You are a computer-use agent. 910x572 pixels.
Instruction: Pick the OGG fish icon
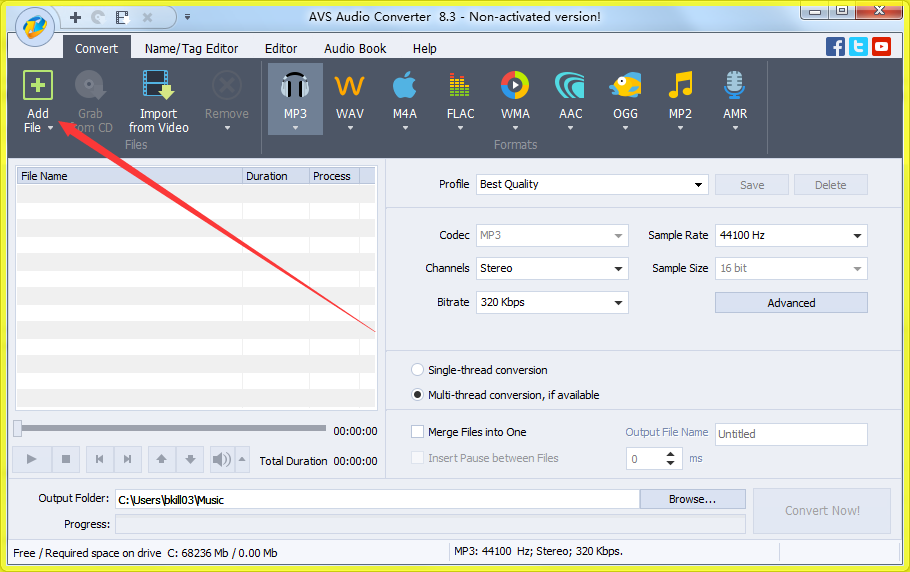625,85
